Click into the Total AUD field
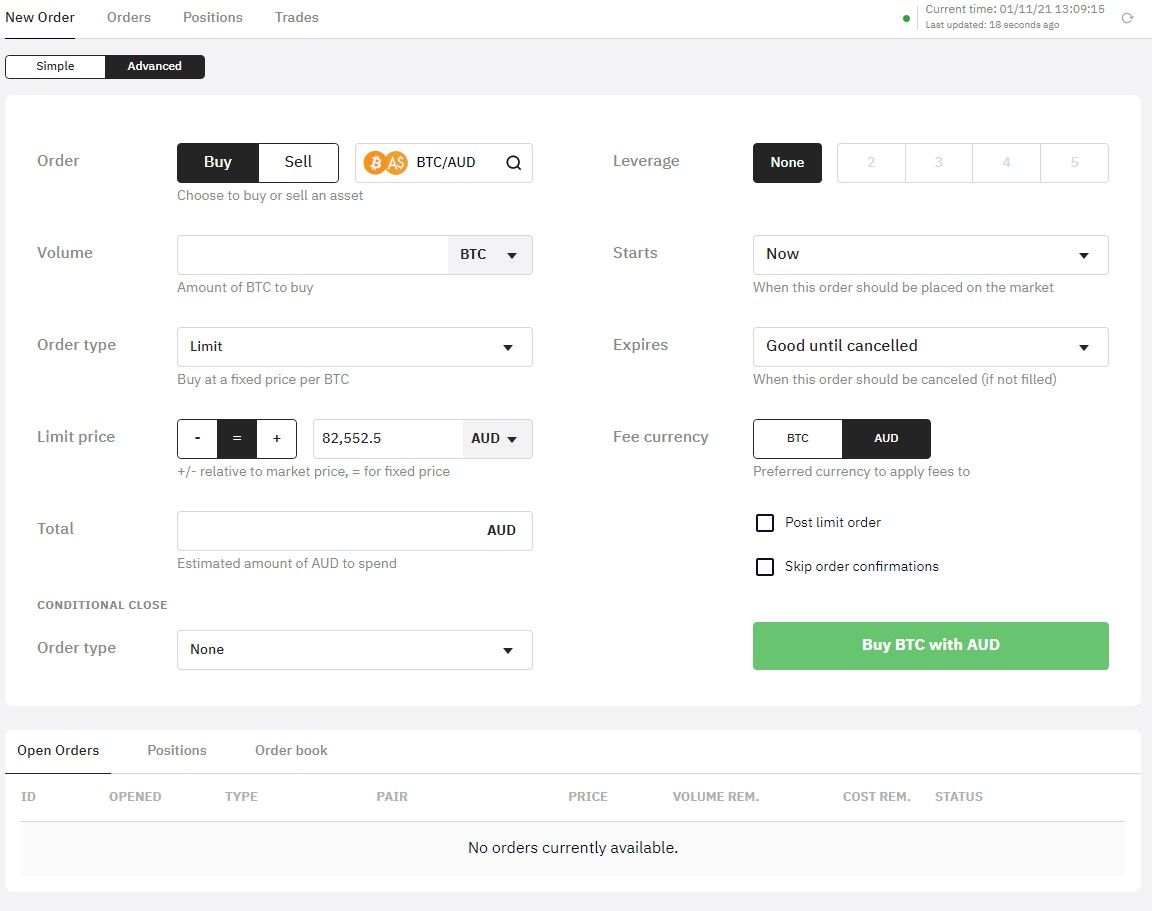 coord(355,530)
